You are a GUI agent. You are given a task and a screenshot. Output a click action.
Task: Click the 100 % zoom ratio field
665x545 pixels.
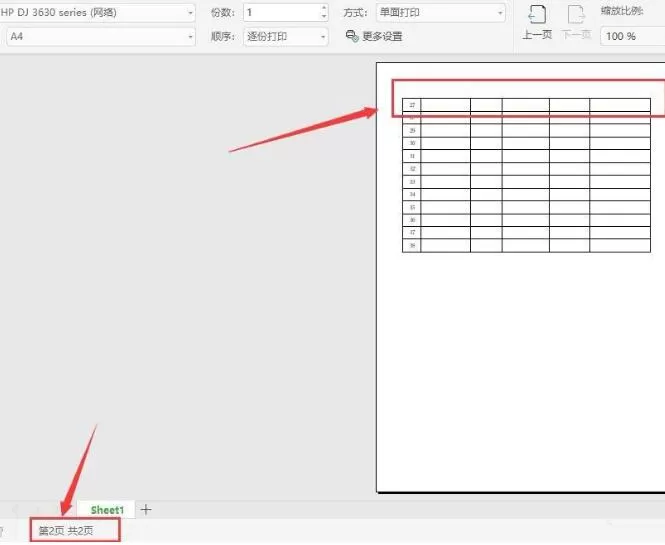632,36
